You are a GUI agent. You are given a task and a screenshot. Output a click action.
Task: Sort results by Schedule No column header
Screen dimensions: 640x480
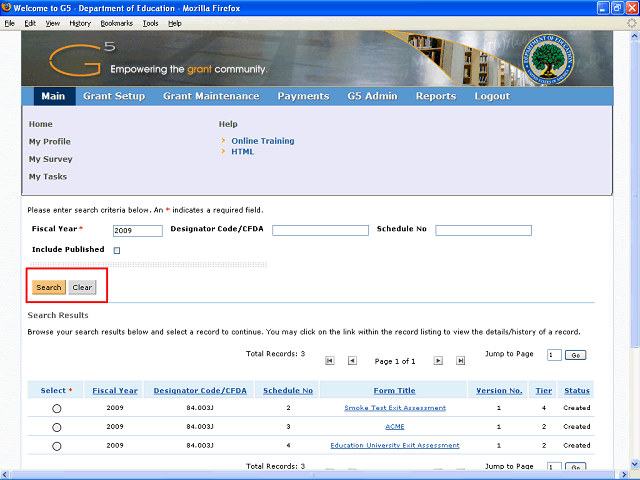pos(288,390)
